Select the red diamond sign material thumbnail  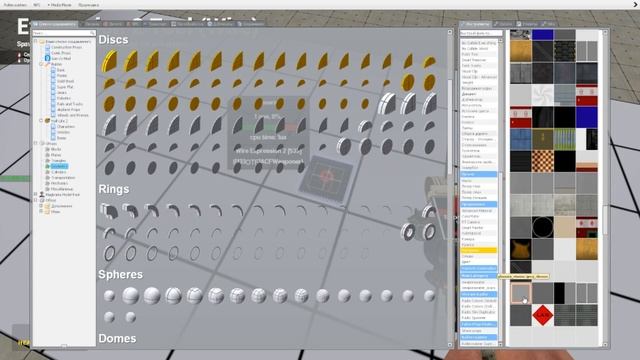[543, 315]
